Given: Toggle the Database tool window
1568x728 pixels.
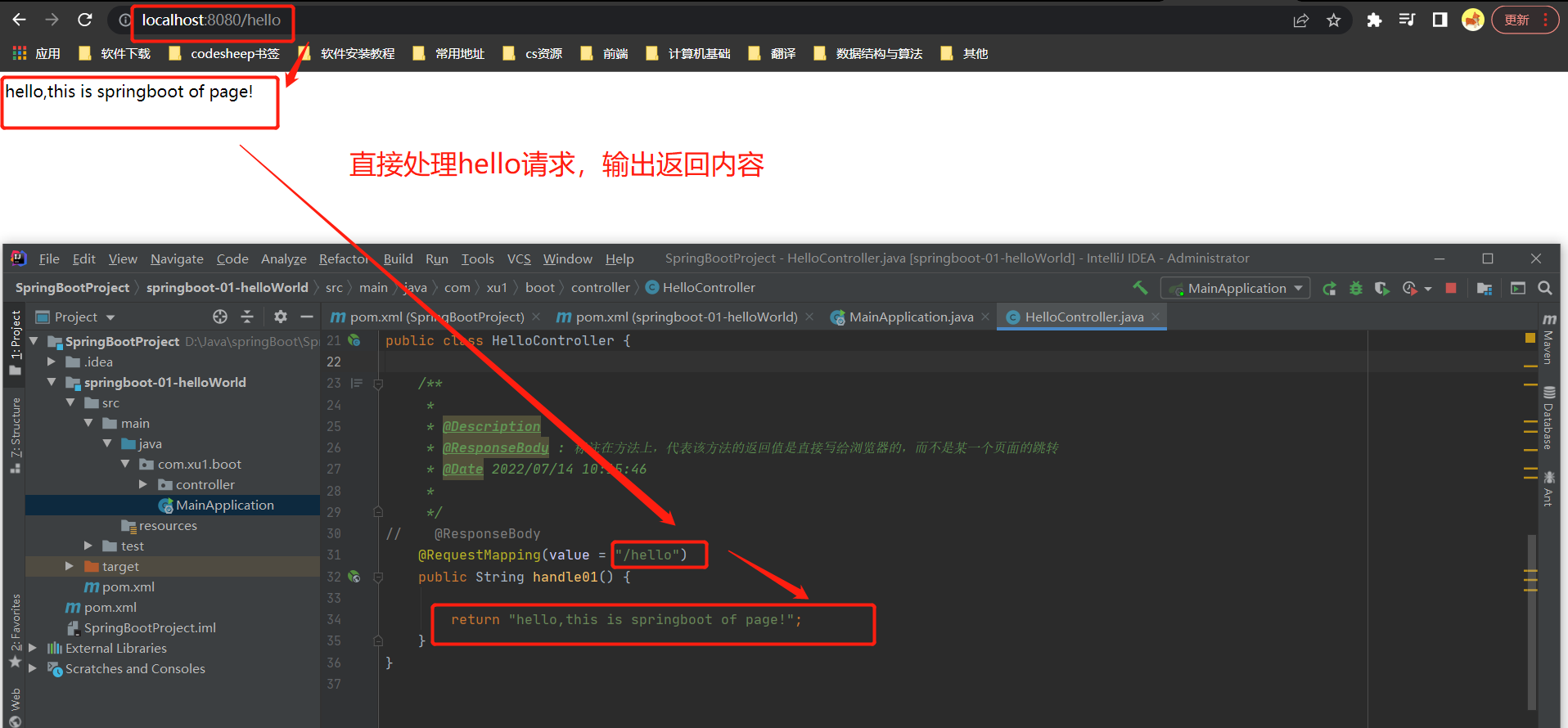Looking at the screenshot, I should click(x=1548, y=418).
